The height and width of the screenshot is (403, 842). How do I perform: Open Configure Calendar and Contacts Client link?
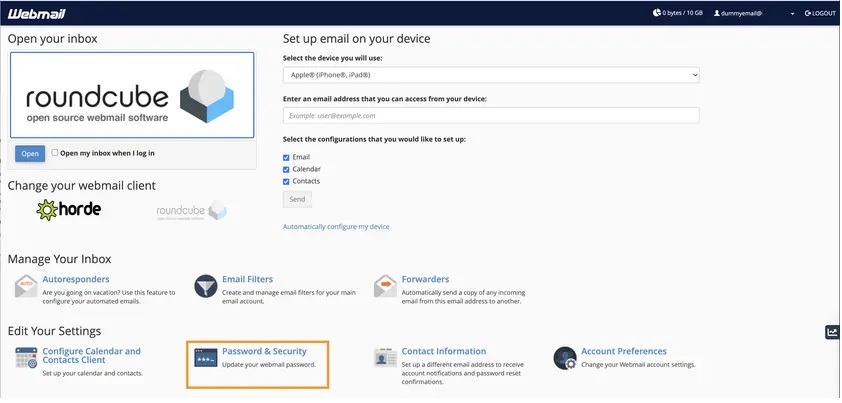pyautogui.click(x=91, y=356)
